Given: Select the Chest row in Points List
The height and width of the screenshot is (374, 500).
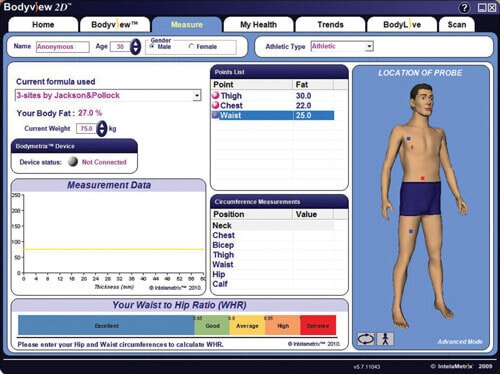Looking at the screenshot, I should pyautogui.click(x=273, y=105).
